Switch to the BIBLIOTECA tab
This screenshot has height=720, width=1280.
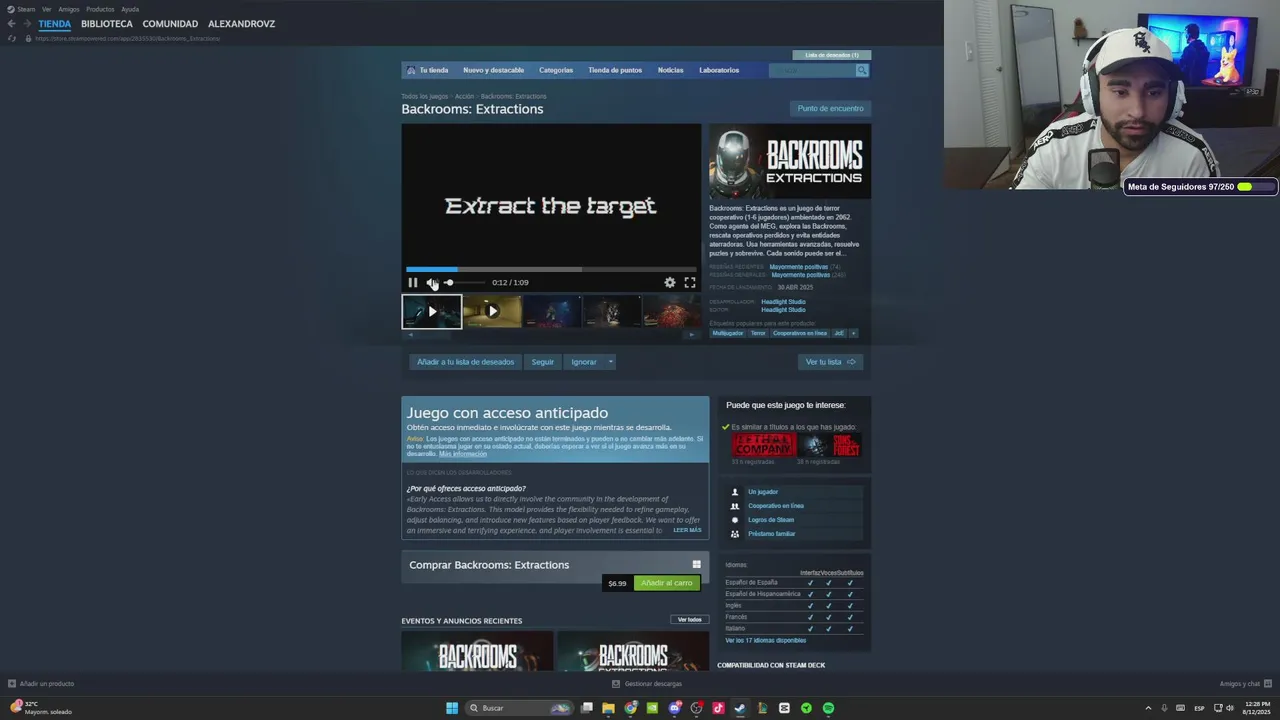pos(107,24)
